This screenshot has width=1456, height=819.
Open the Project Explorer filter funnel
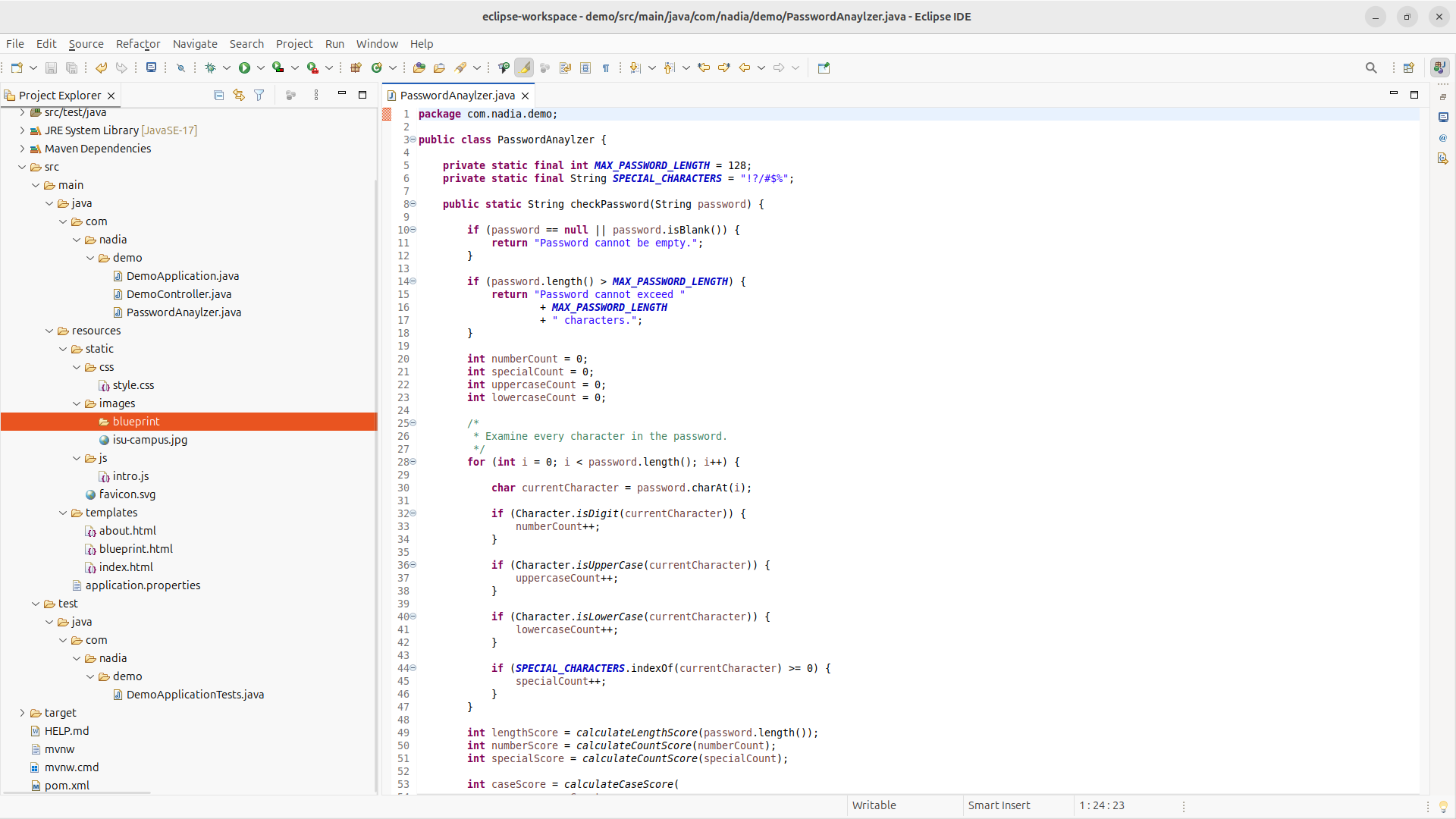click(x=259, y=96)
